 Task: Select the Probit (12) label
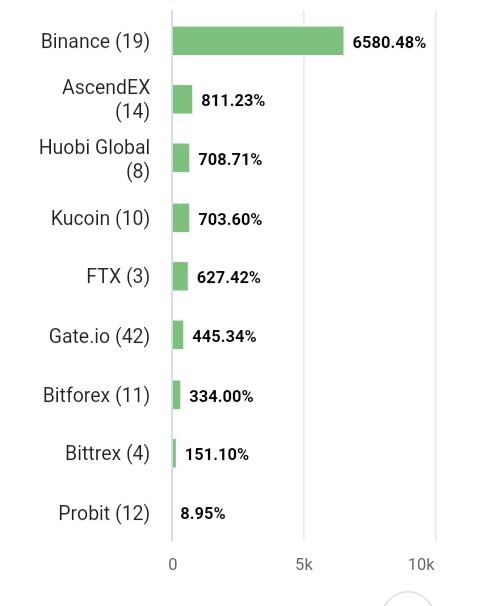click(x=104, y=513)
